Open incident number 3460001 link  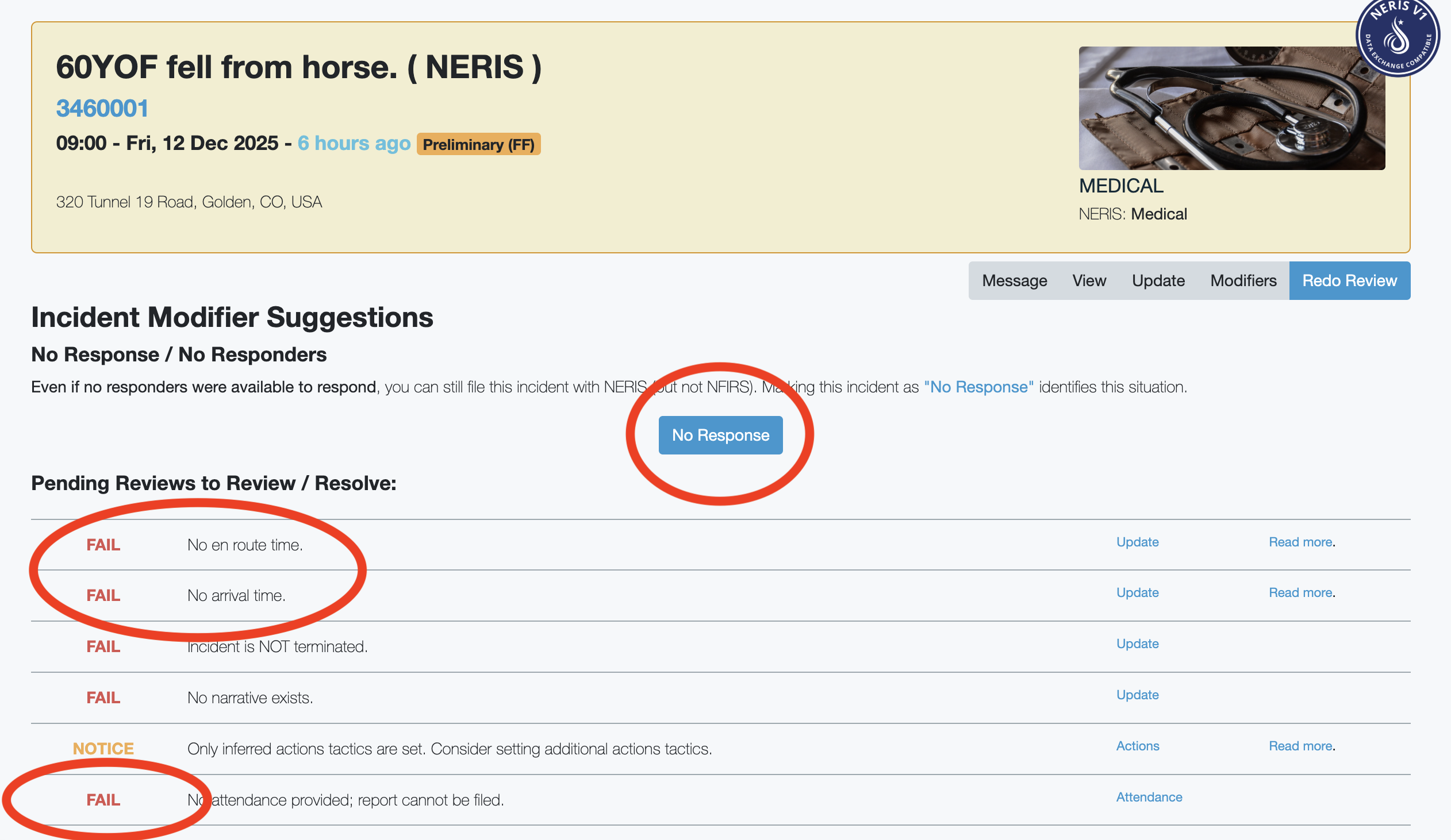click(x=102, y=108)
